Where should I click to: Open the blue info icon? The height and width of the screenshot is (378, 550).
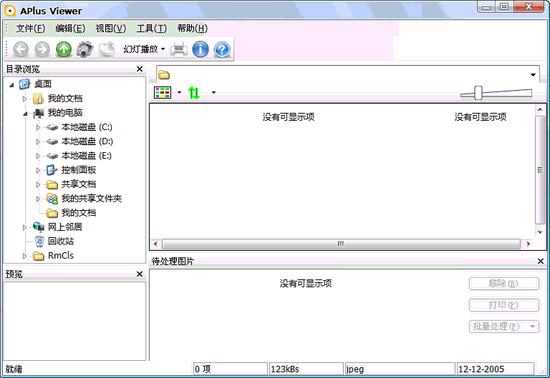(x=201, y=49)
